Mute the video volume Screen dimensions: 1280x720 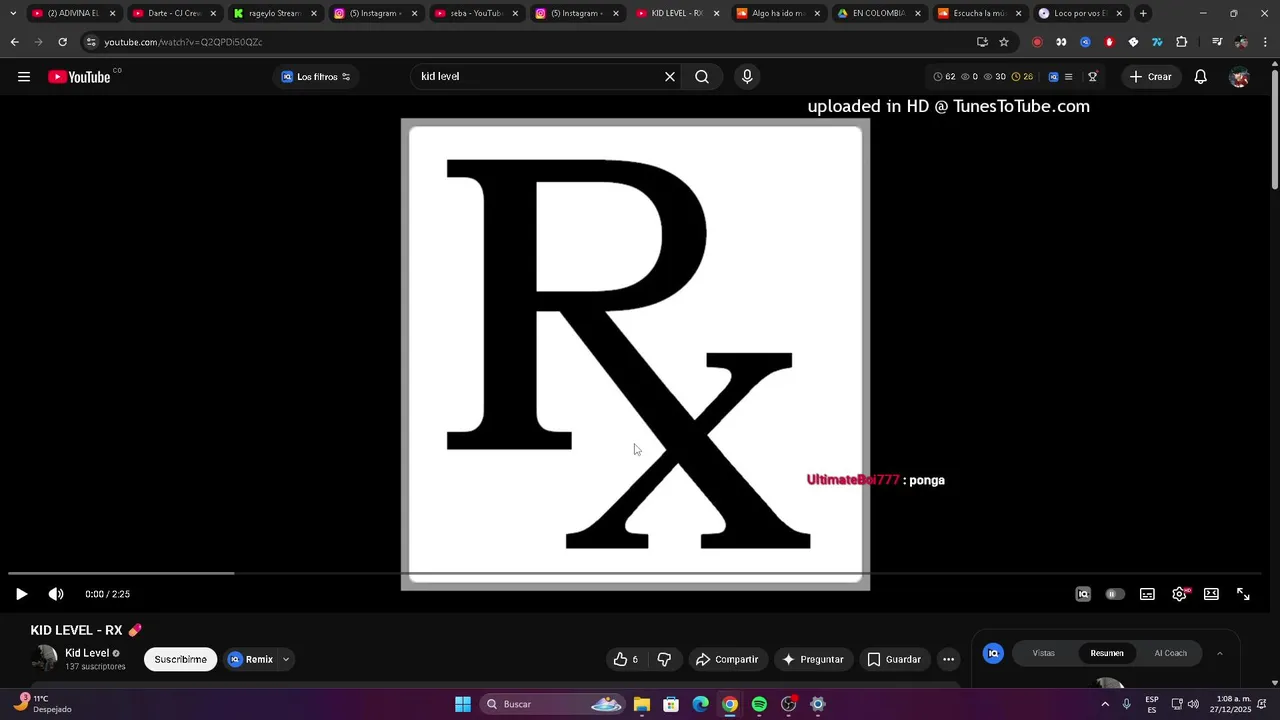pyautogui.click(x=56, y=594)
